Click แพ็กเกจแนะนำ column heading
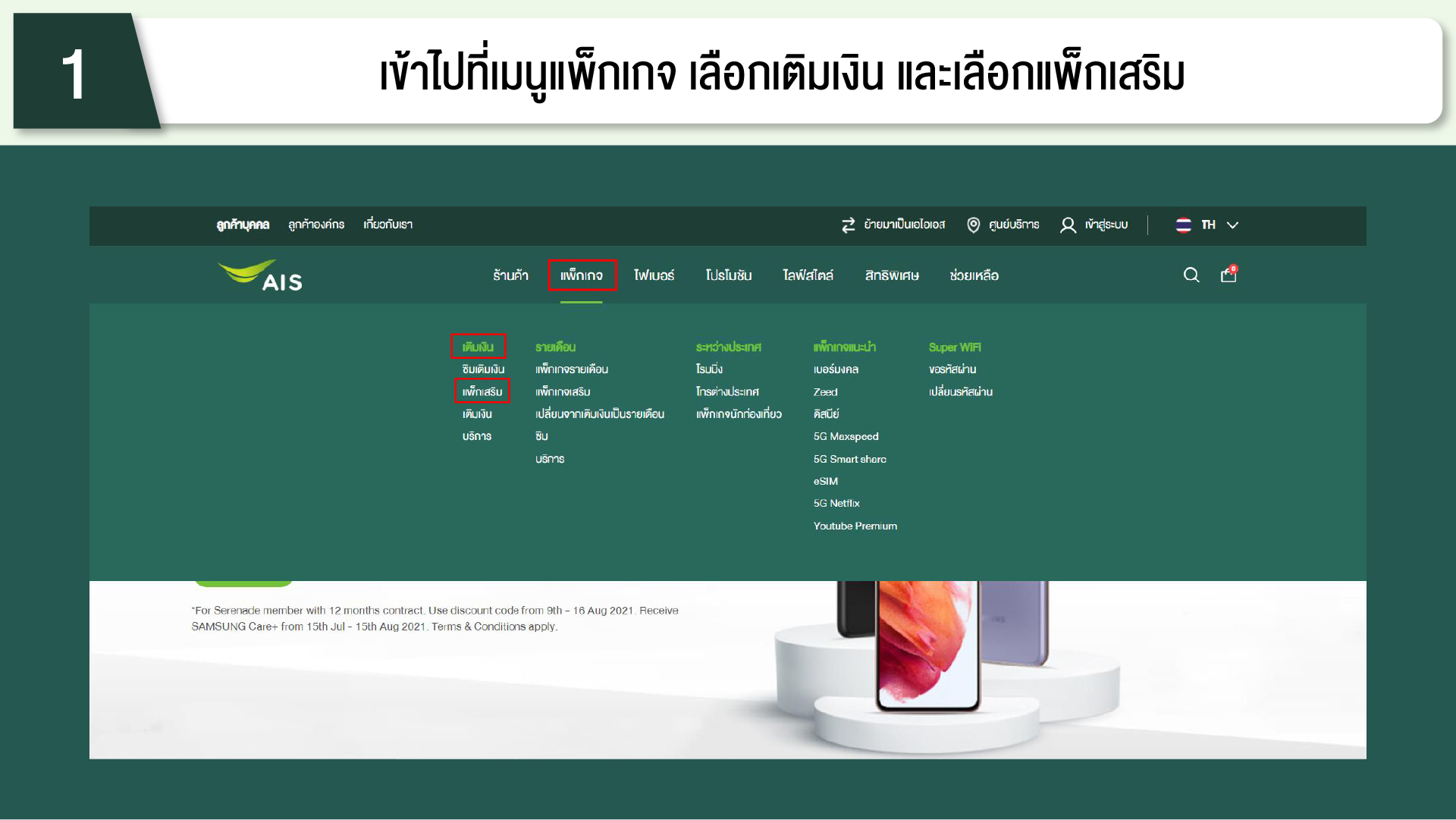Image resolution: width=1456 pixels, height=820 pixels. click(845, 347)
